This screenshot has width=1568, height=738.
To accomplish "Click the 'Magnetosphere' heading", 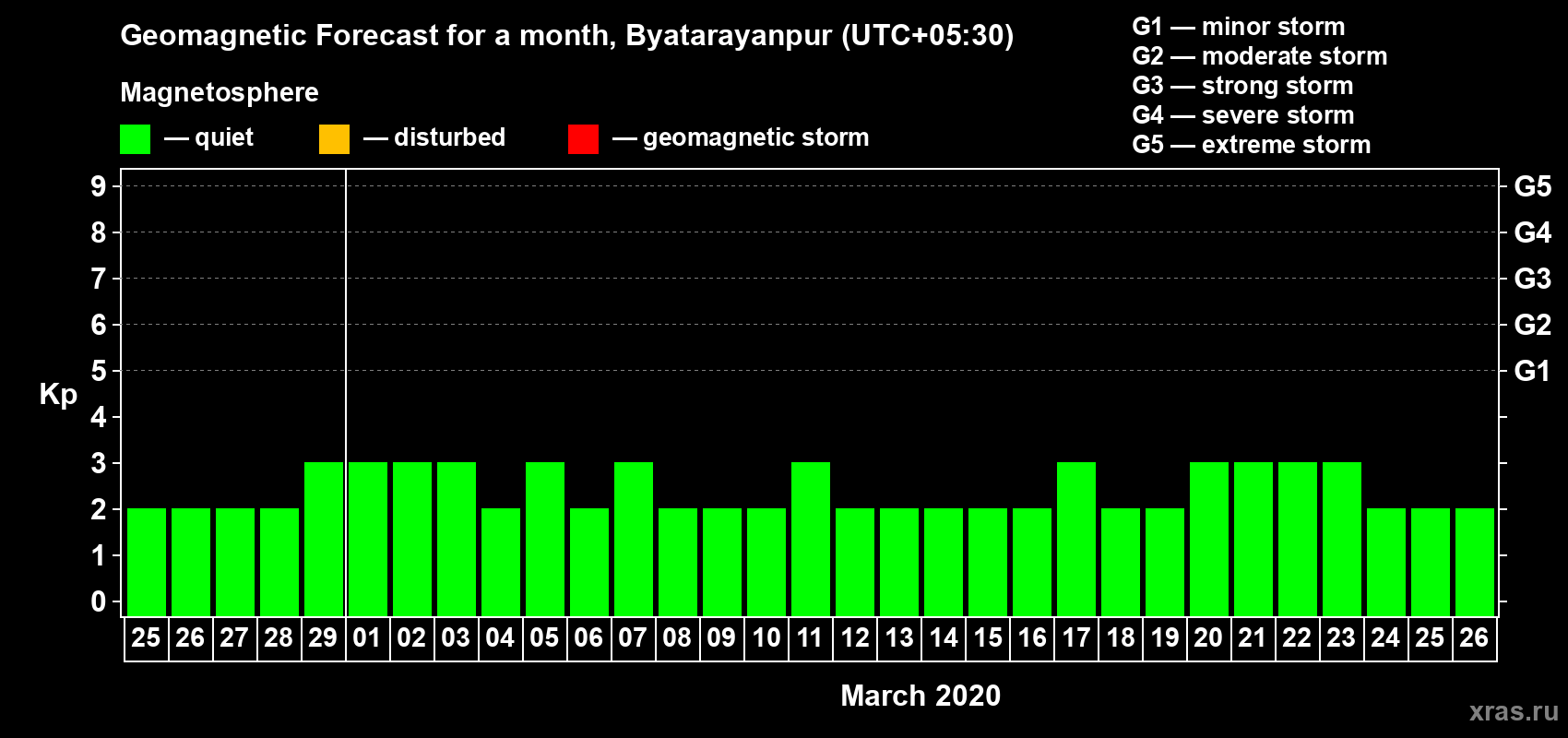I will 220,92.
